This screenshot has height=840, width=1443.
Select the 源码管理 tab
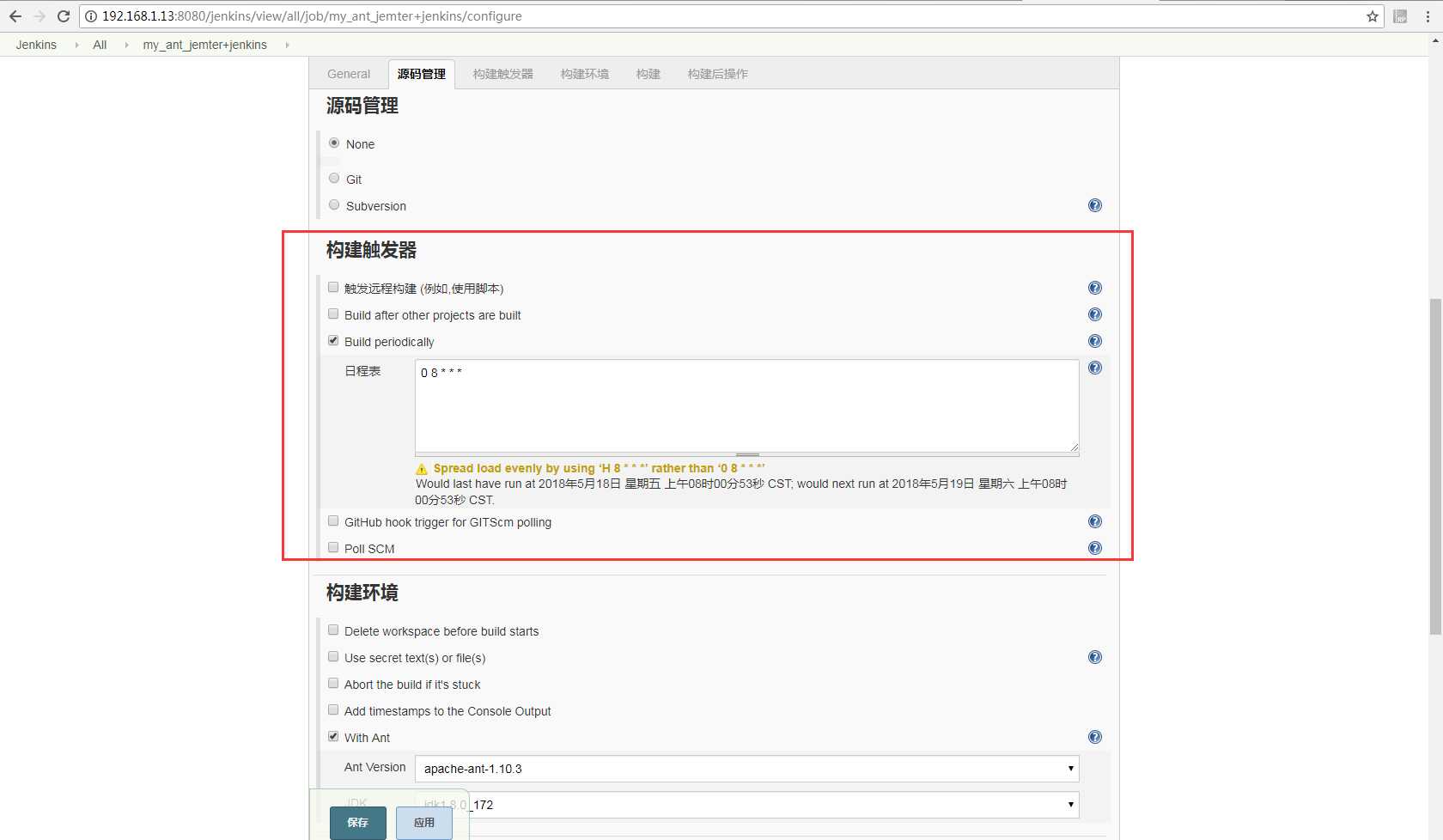pyautogui.click(x=421, y=74)
